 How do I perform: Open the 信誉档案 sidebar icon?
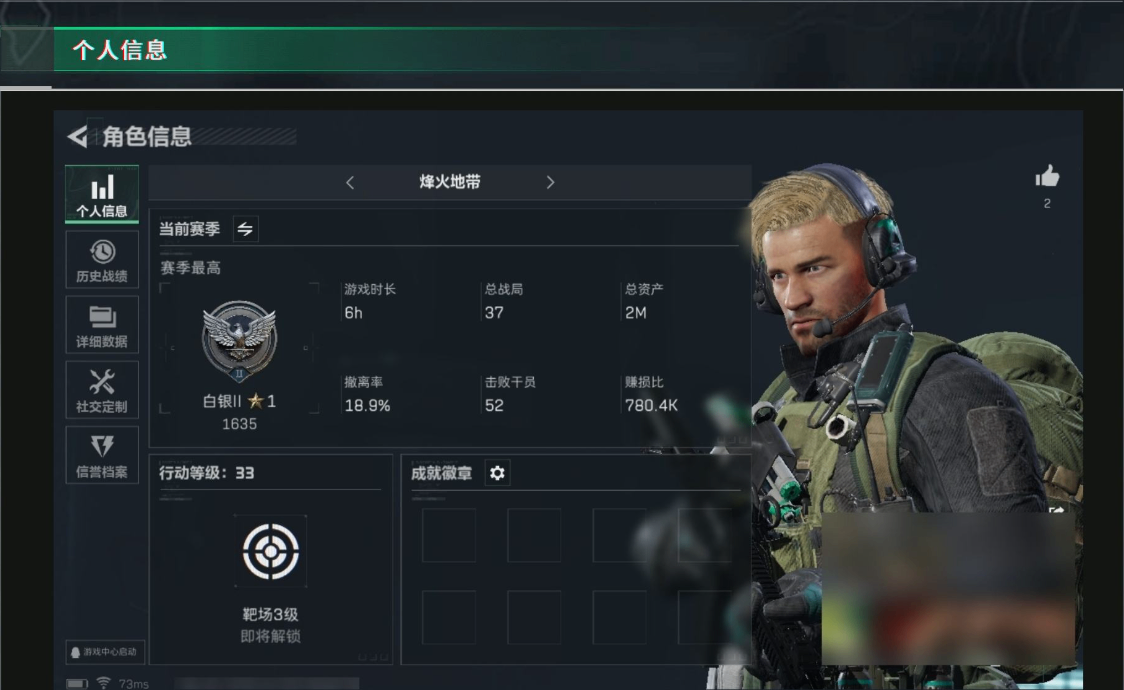coord(102,455)
